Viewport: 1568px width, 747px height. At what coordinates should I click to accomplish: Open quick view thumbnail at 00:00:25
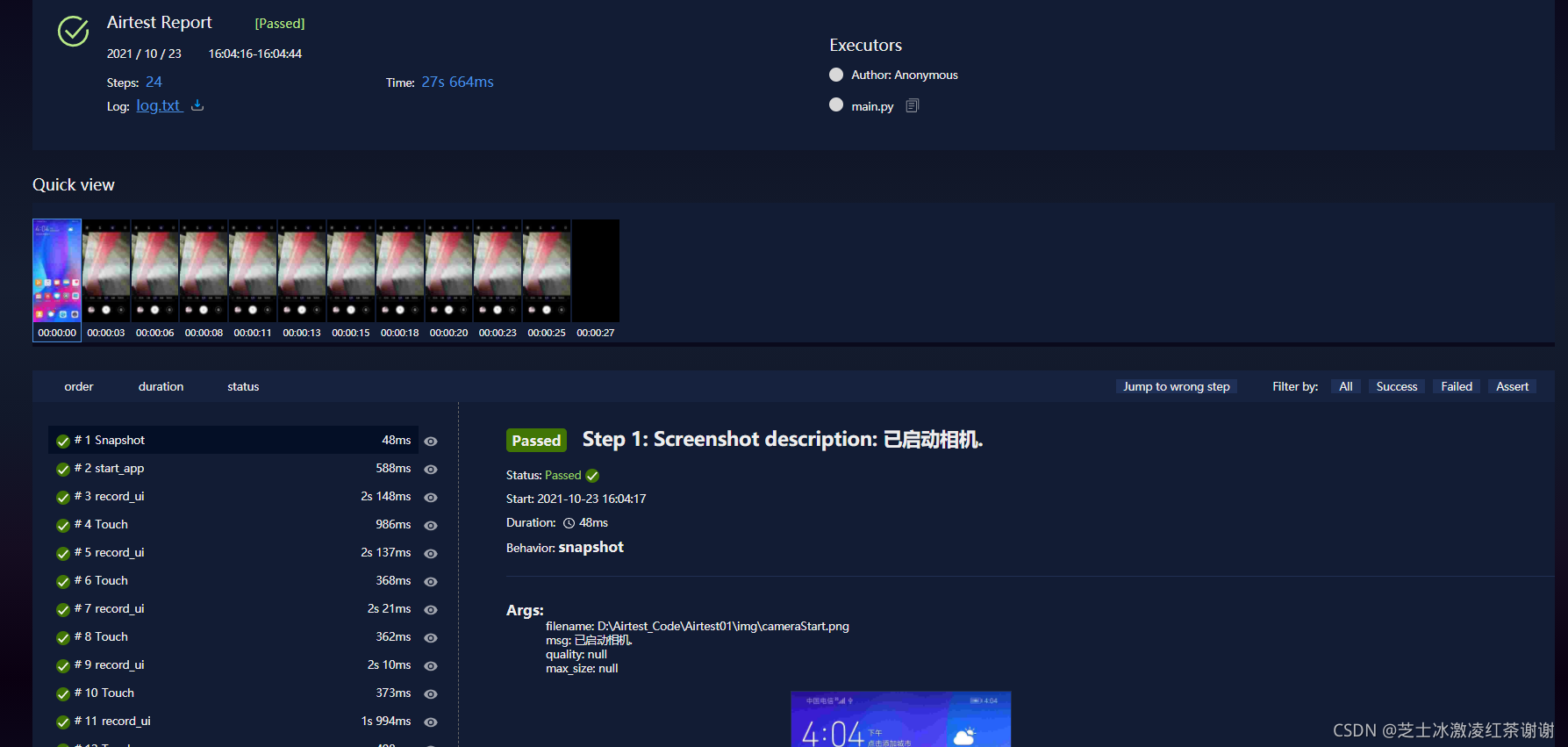tap(547, 270)
